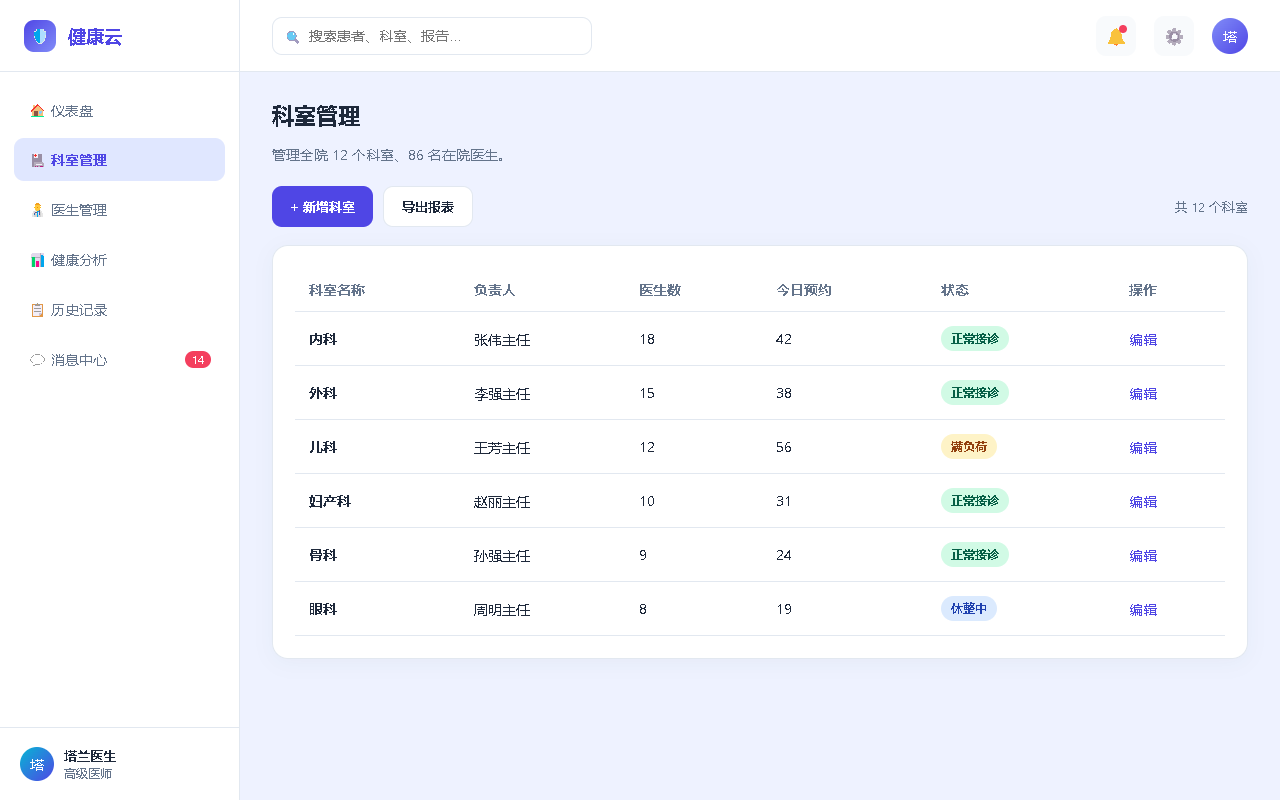Click the 满负荷 status badge for 儿科

click(969, 447)
